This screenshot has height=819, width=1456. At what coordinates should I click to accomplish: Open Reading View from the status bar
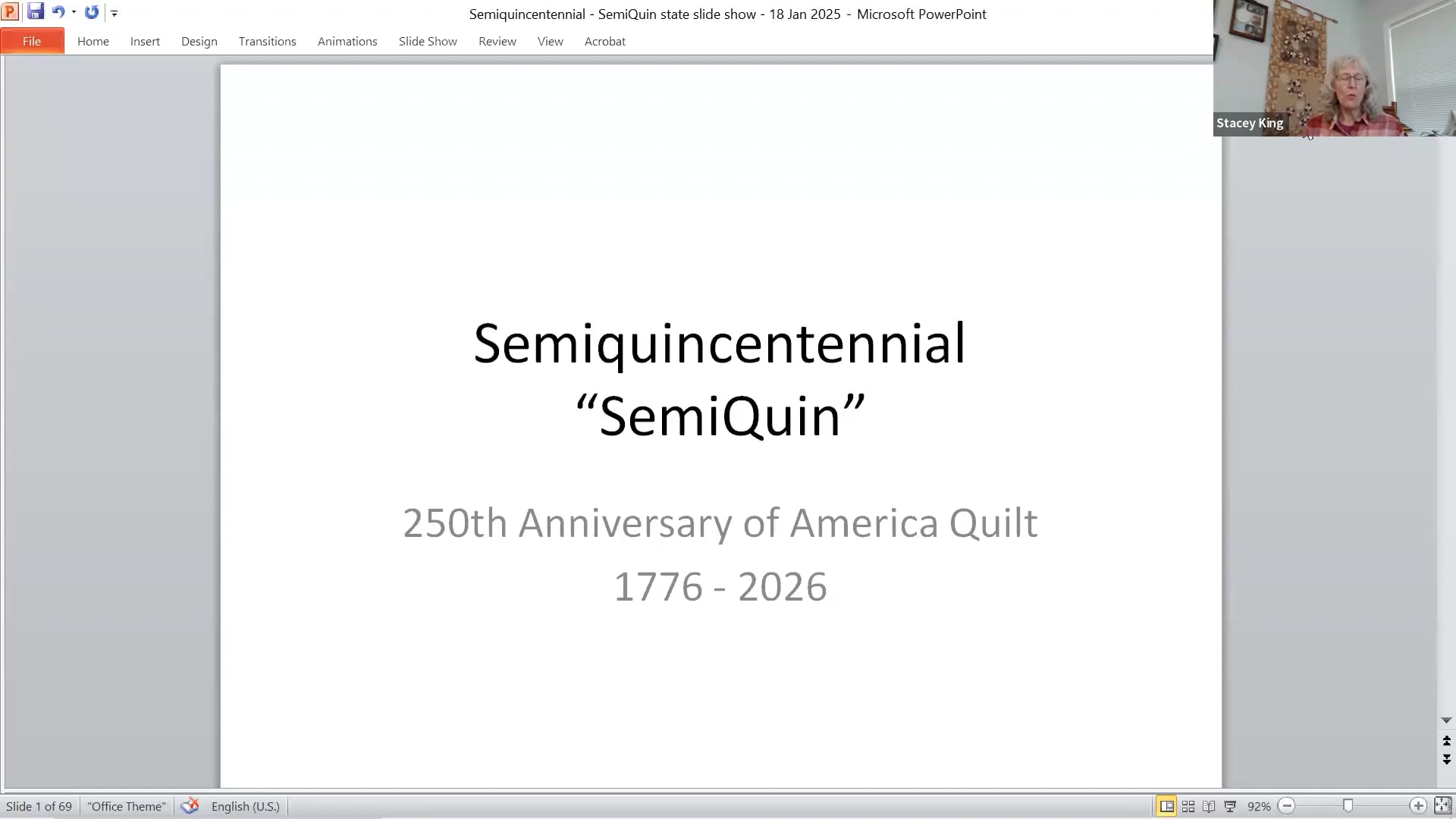(1209, 806)
